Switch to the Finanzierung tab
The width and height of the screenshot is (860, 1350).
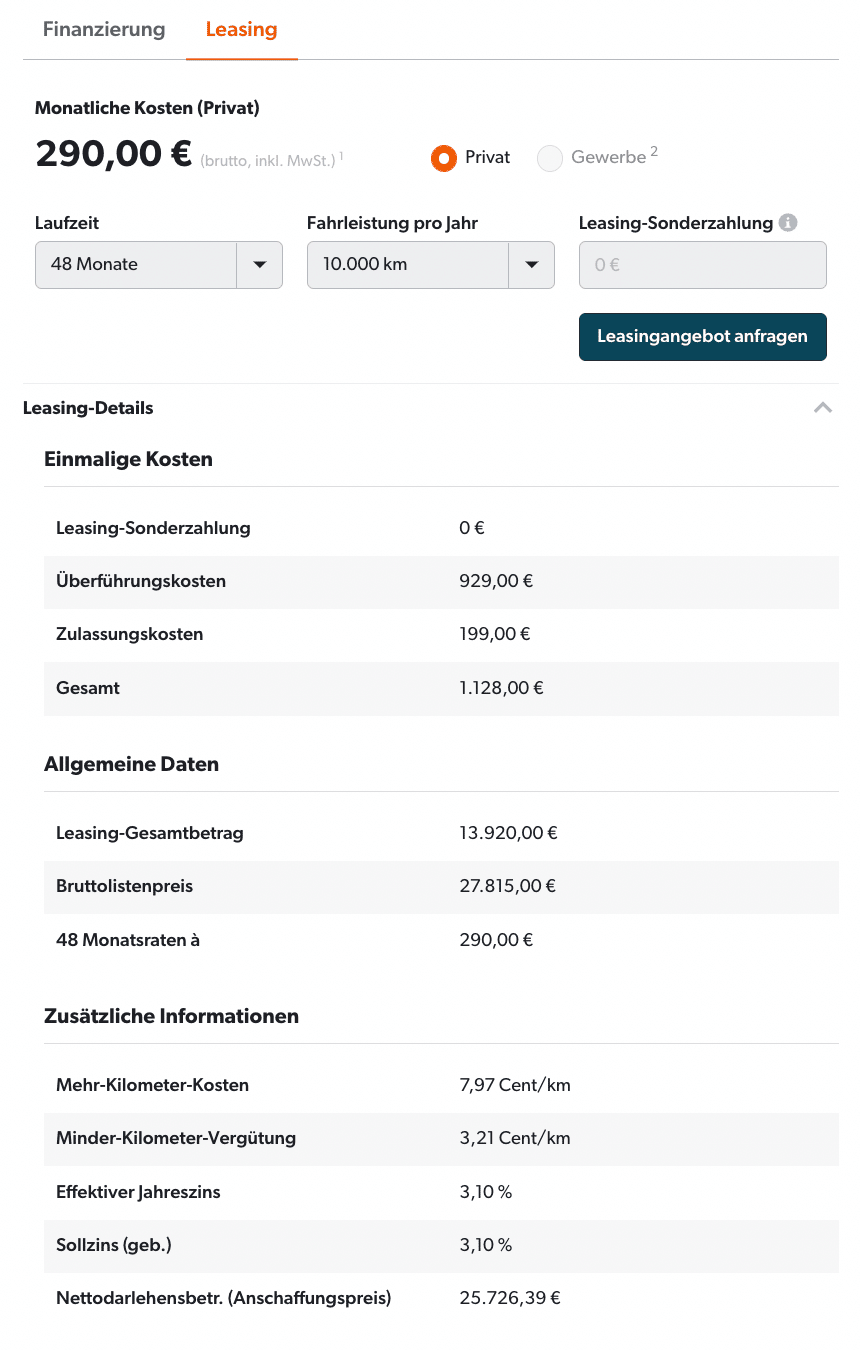tap(104, 29)
